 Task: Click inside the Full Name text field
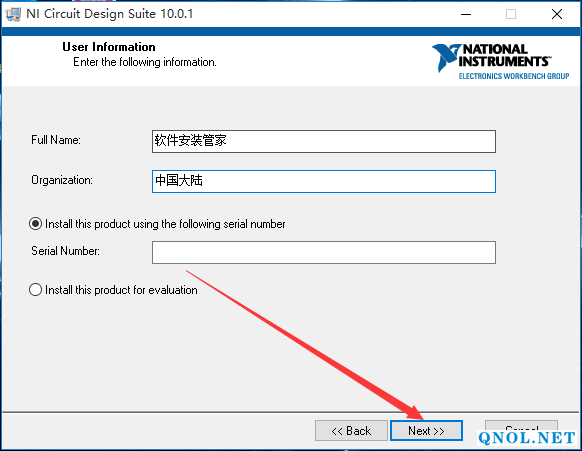(324, 141)
